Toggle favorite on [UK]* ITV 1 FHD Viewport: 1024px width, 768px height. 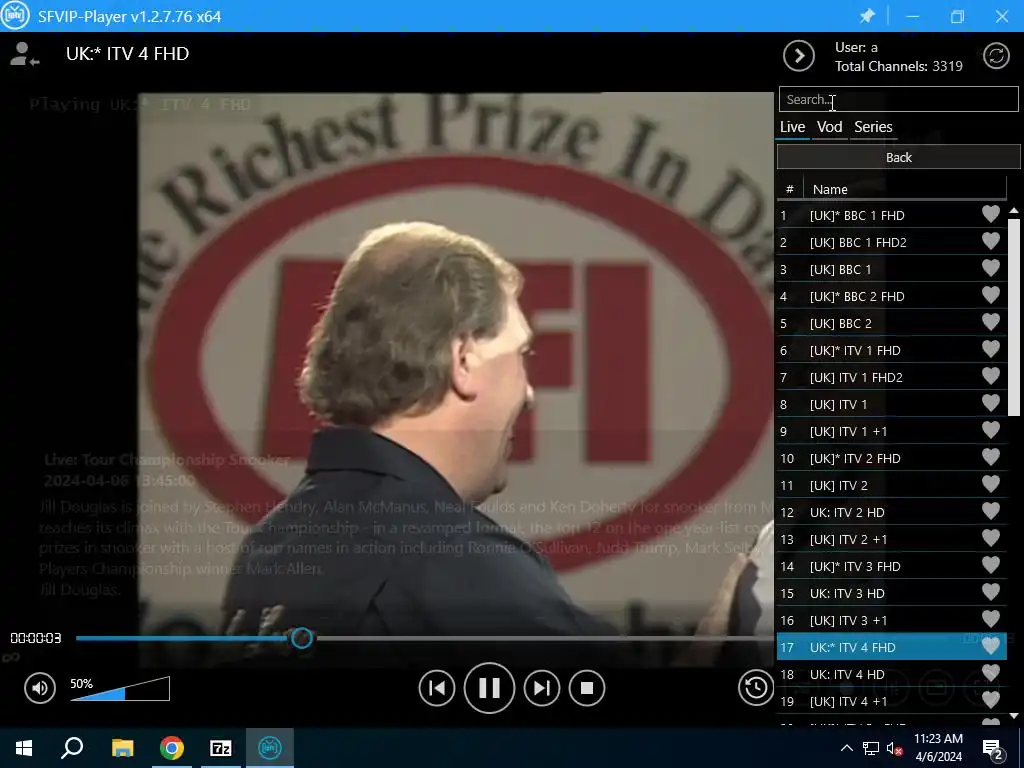click(991, 349)
